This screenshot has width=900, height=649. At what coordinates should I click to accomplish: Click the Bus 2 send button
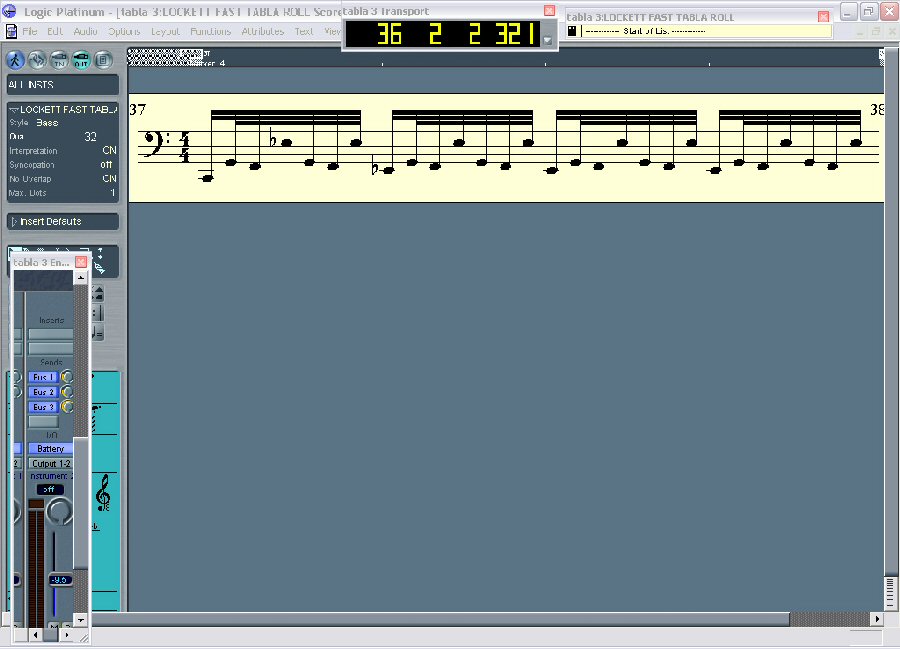[x=43, y=392]
